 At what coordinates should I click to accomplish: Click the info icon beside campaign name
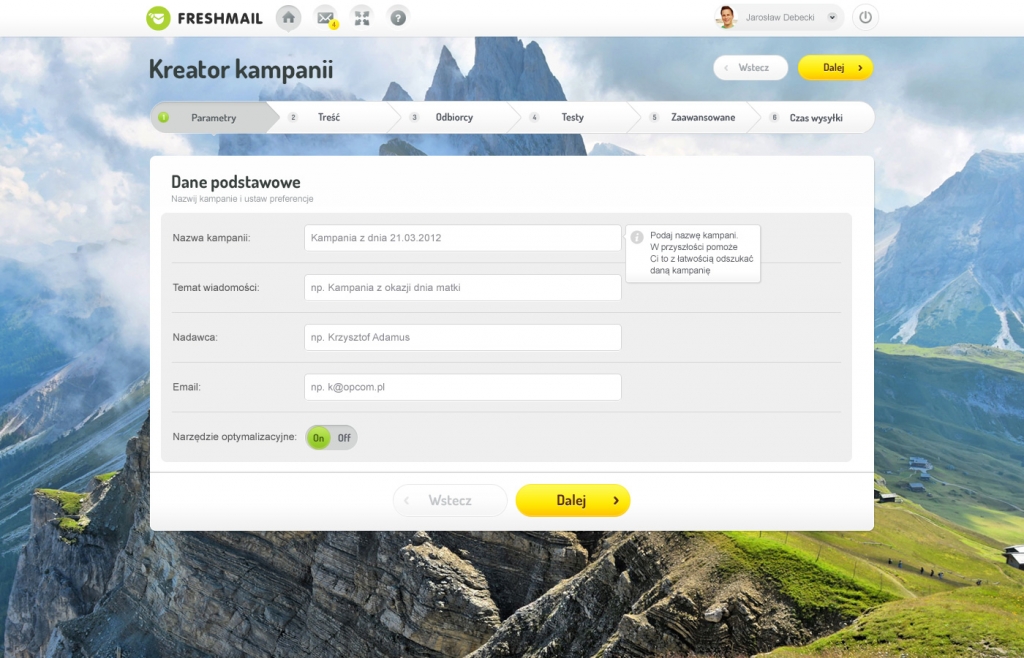click(x=637, y=238)
